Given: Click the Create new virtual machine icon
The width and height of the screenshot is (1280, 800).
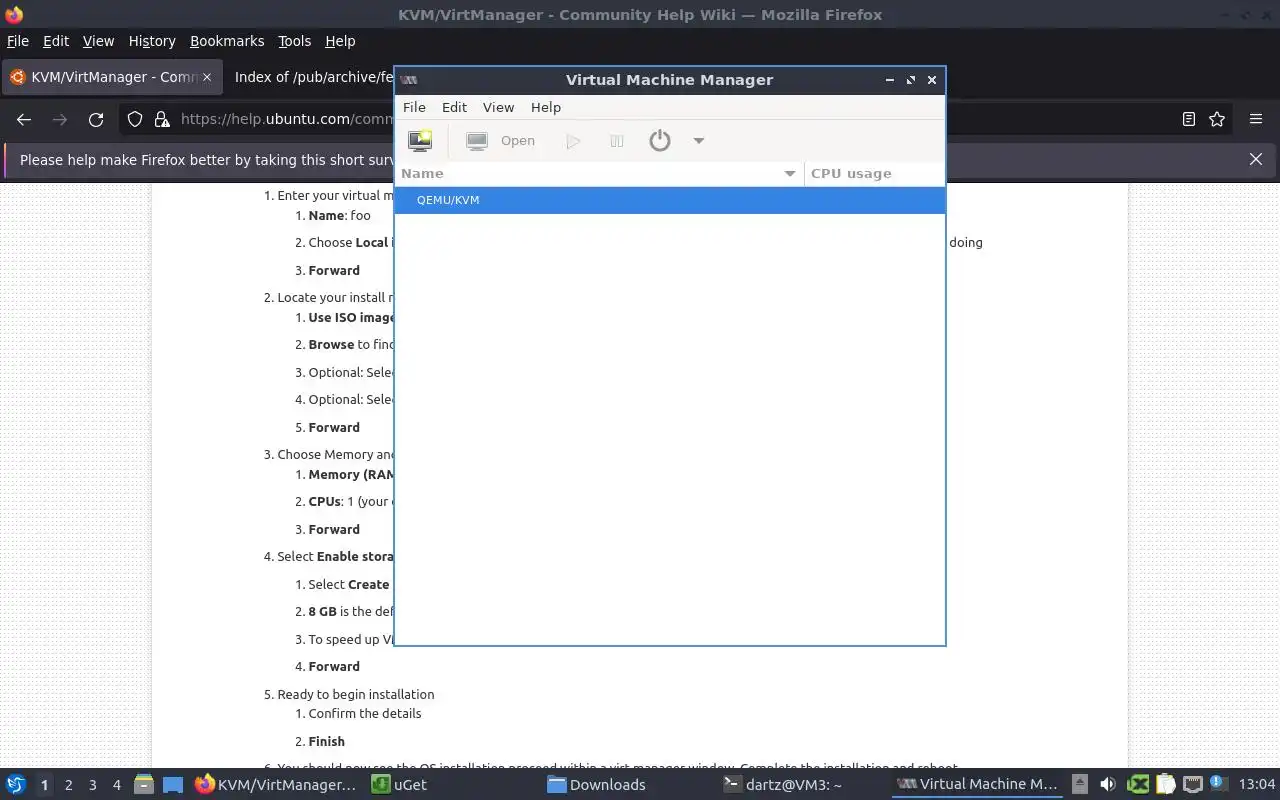Looking at the screenshot, I should click(x=420, y=141).
